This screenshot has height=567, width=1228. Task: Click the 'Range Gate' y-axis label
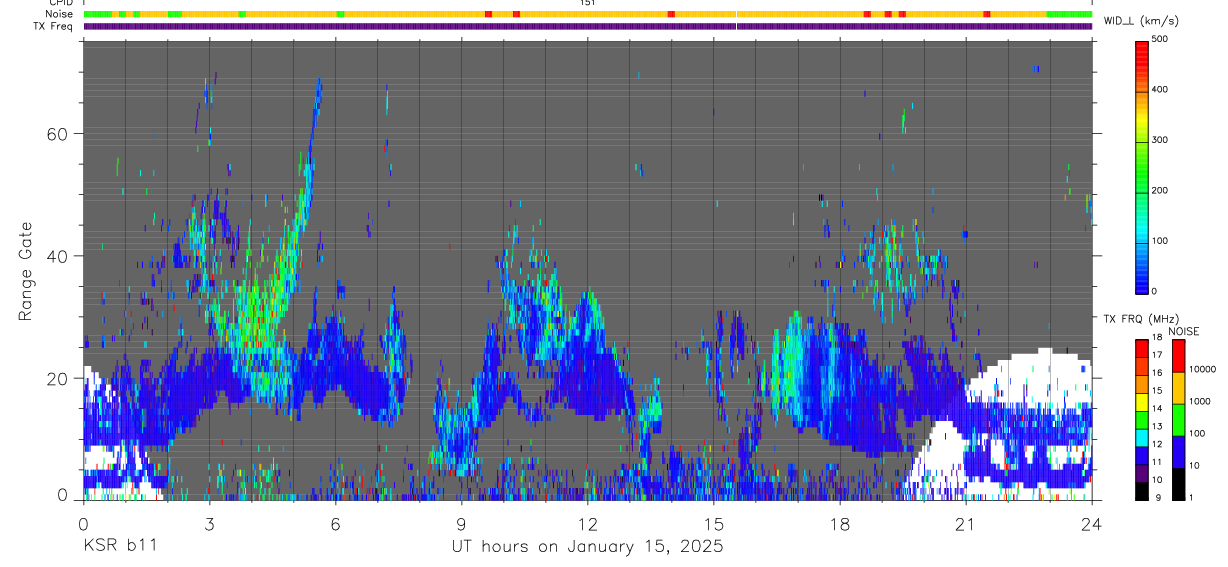26,272
